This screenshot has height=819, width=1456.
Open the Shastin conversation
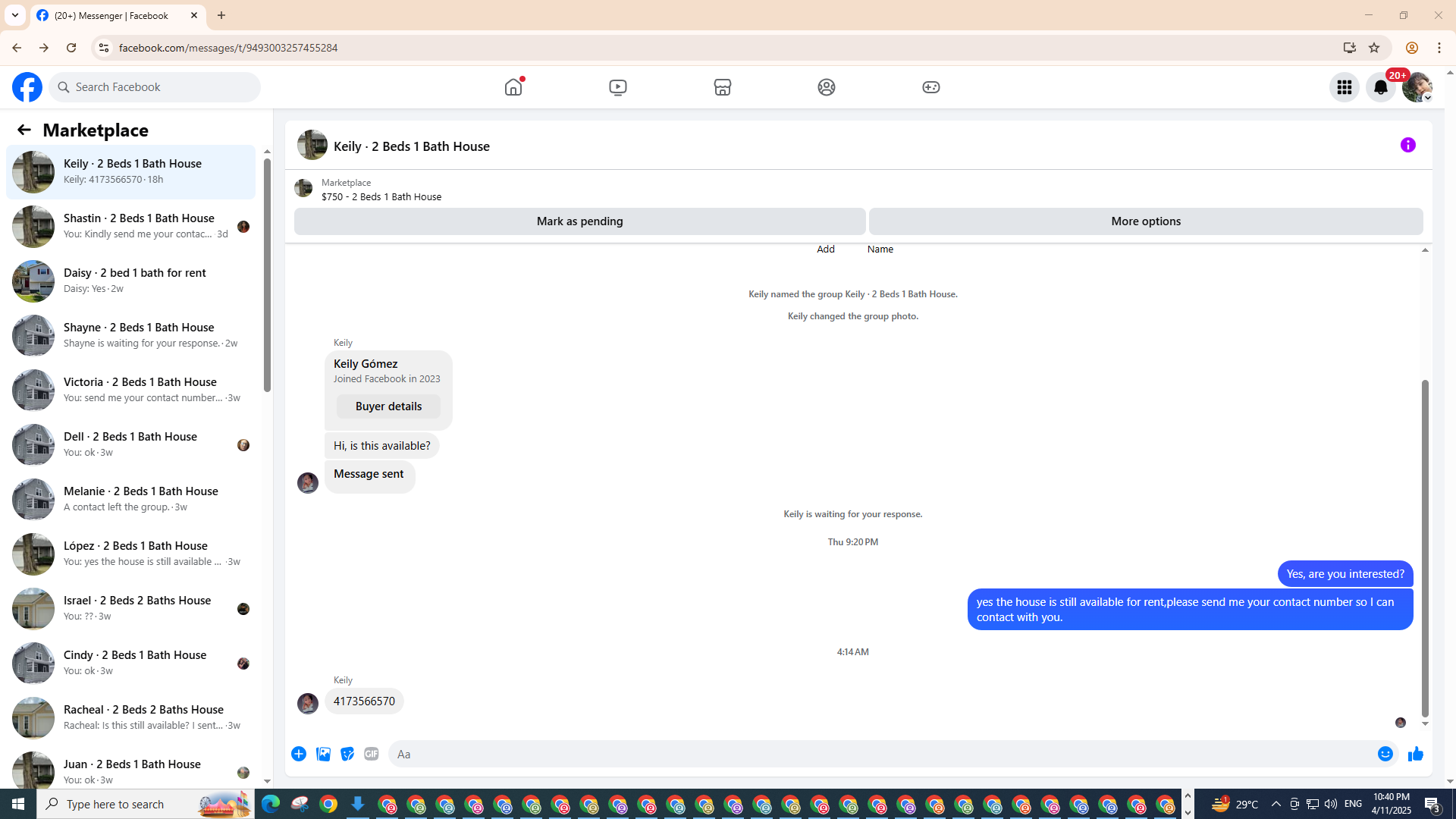(131, 227)
